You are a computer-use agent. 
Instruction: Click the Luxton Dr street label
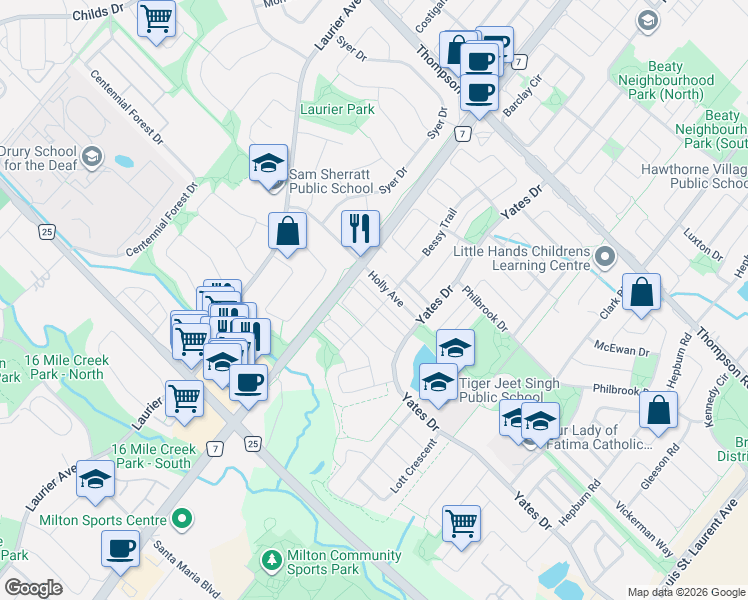703,245
